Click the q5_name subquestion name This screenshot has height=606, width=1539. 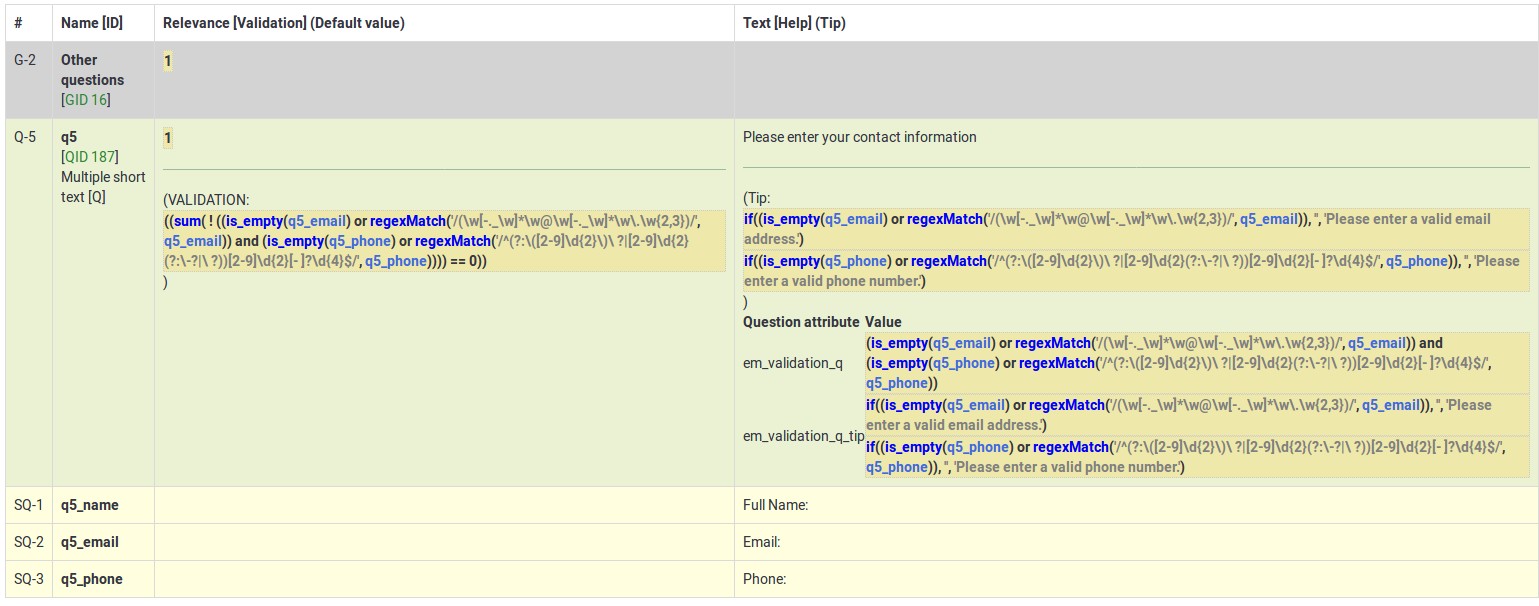tap(90, 505)
